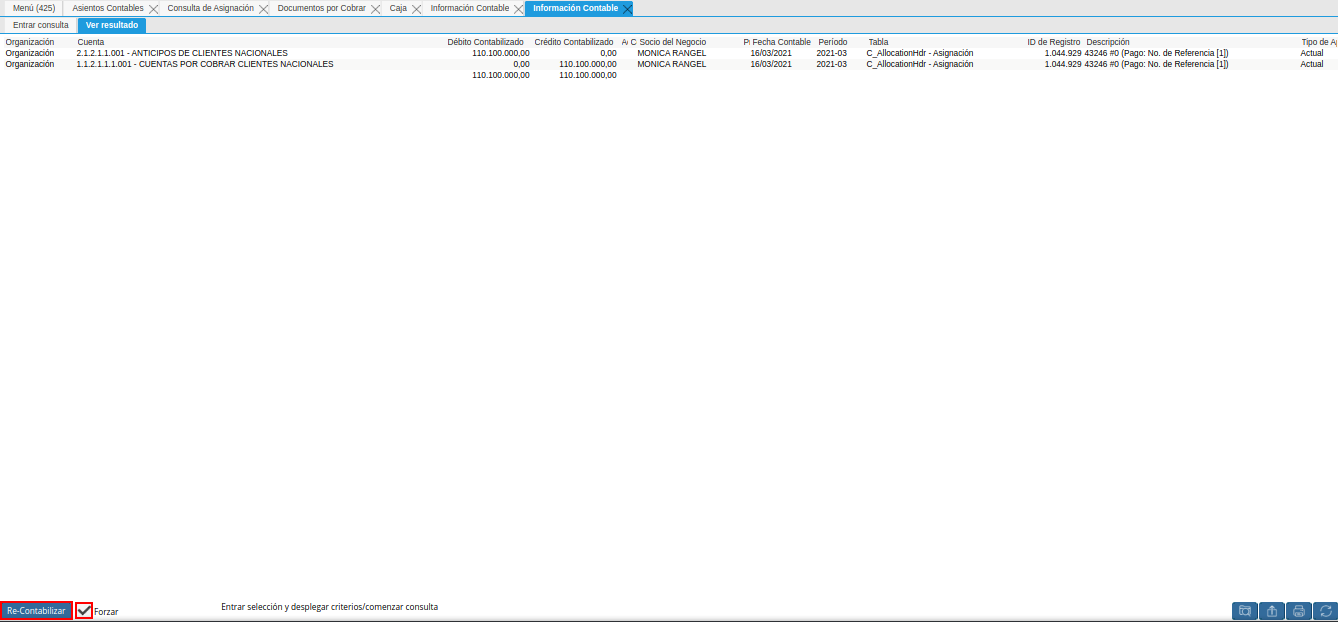Click the Re-Contabilizar button
The image size is (1338, 622).
36,611
